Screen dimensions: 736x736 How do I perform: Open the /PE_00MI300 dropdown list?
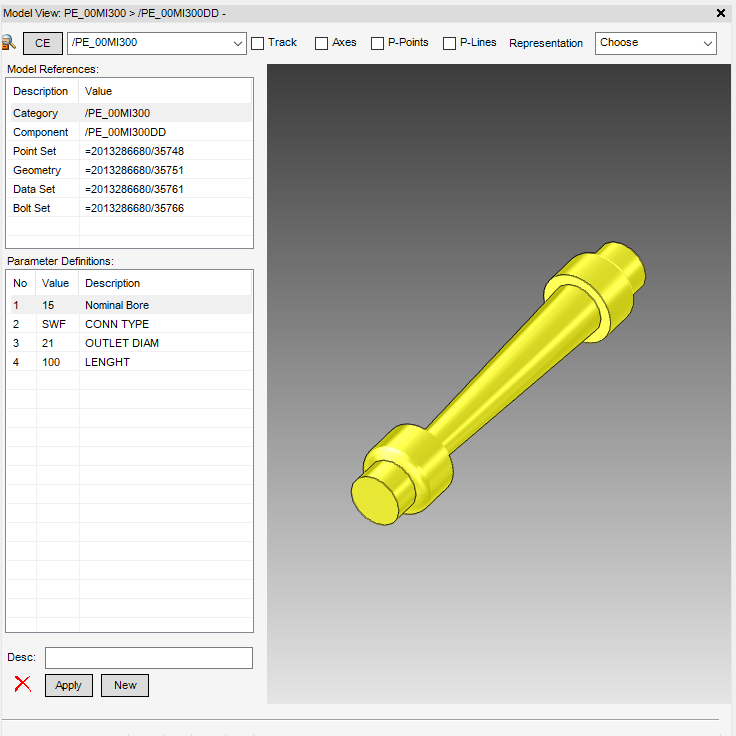point(237,43)
